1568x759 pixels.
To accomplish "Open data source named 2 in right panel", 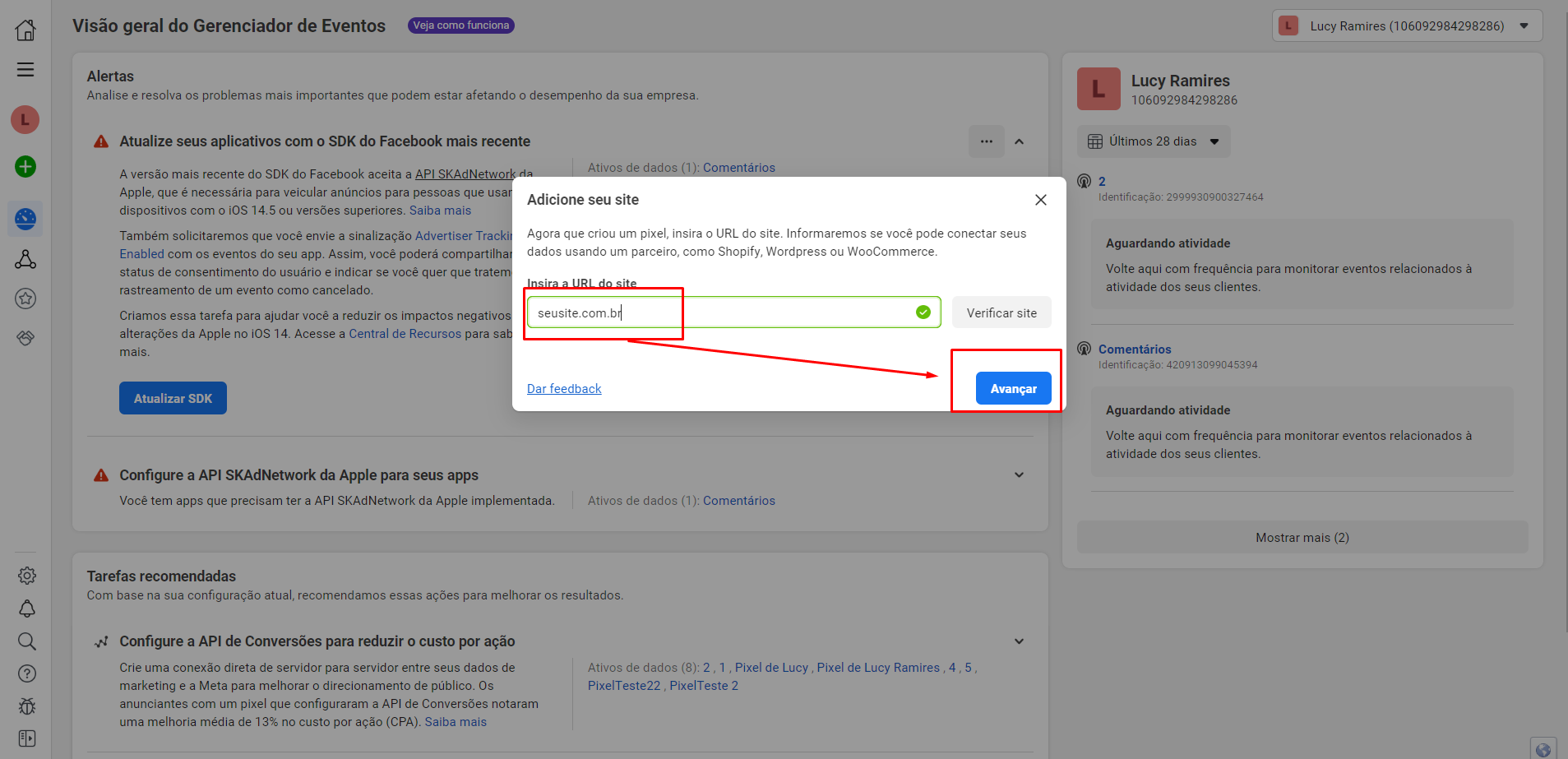I will click(1102, 181).
